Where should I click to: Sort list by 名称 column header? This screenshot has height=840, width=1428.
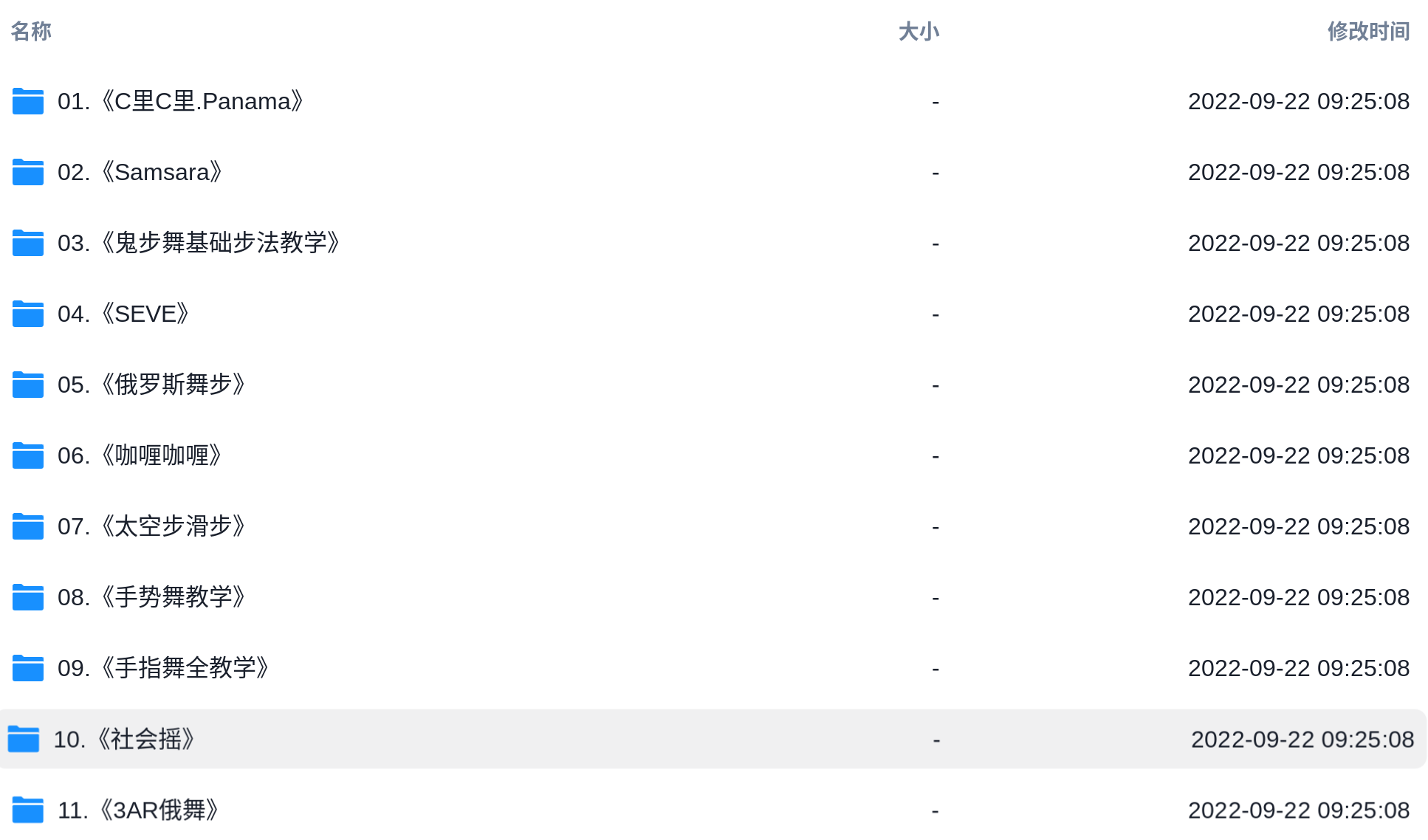pyautogui.click(x=31, y=31)
